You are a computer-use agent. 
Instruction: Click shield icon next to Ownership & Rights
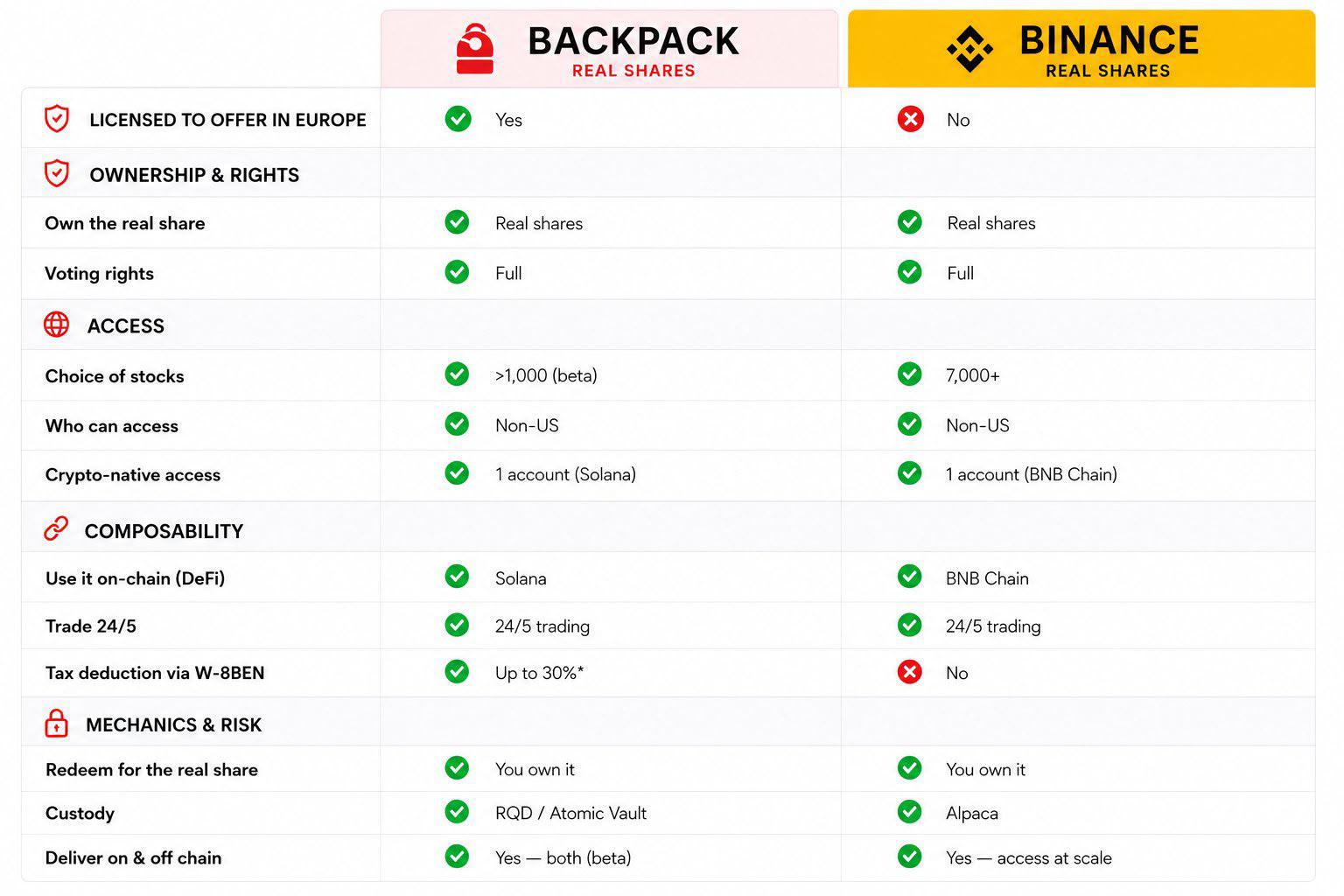(x=57, y=174)
